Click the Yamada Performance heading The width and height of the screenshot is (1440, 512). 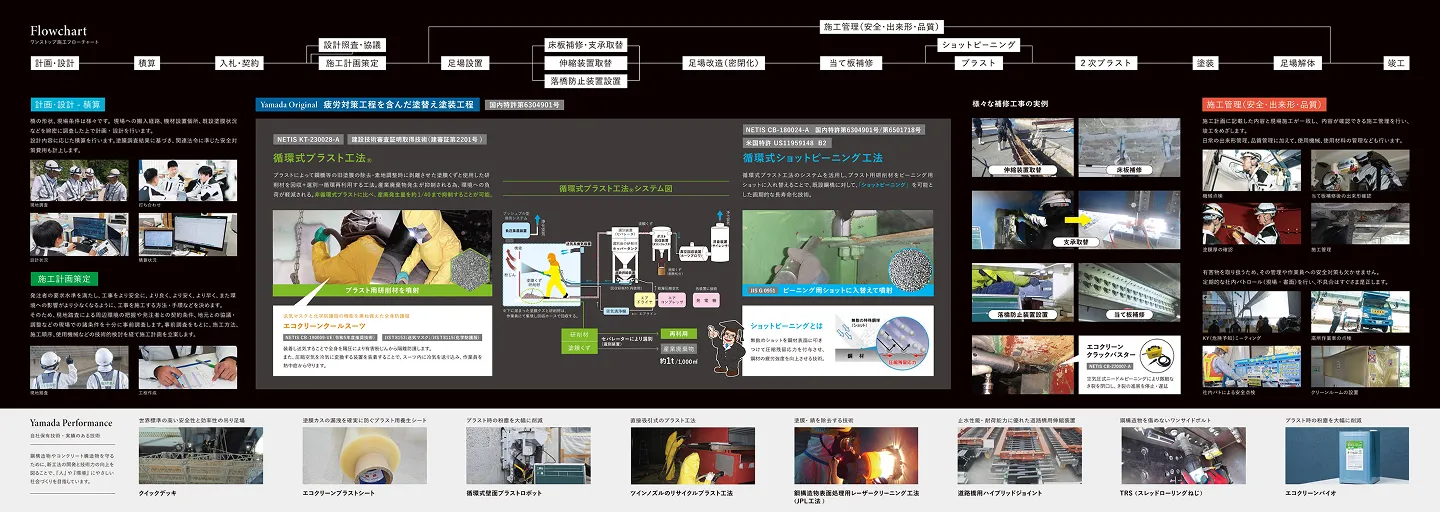(71, 423)
